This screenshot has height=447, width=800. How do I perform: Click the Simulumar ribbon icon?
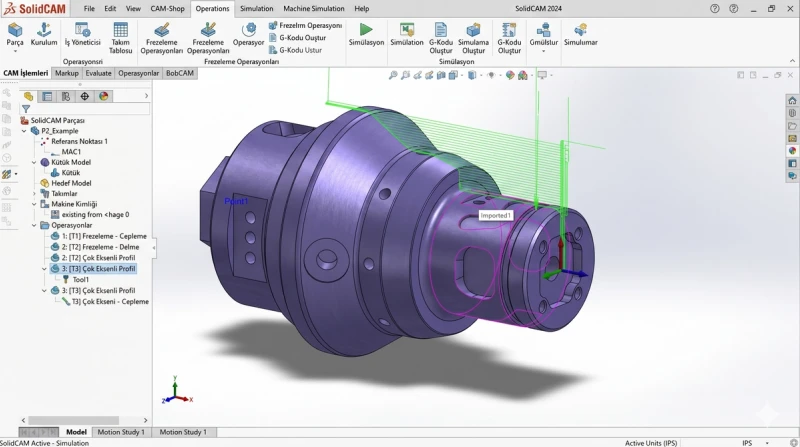click(x=581, y=30)
